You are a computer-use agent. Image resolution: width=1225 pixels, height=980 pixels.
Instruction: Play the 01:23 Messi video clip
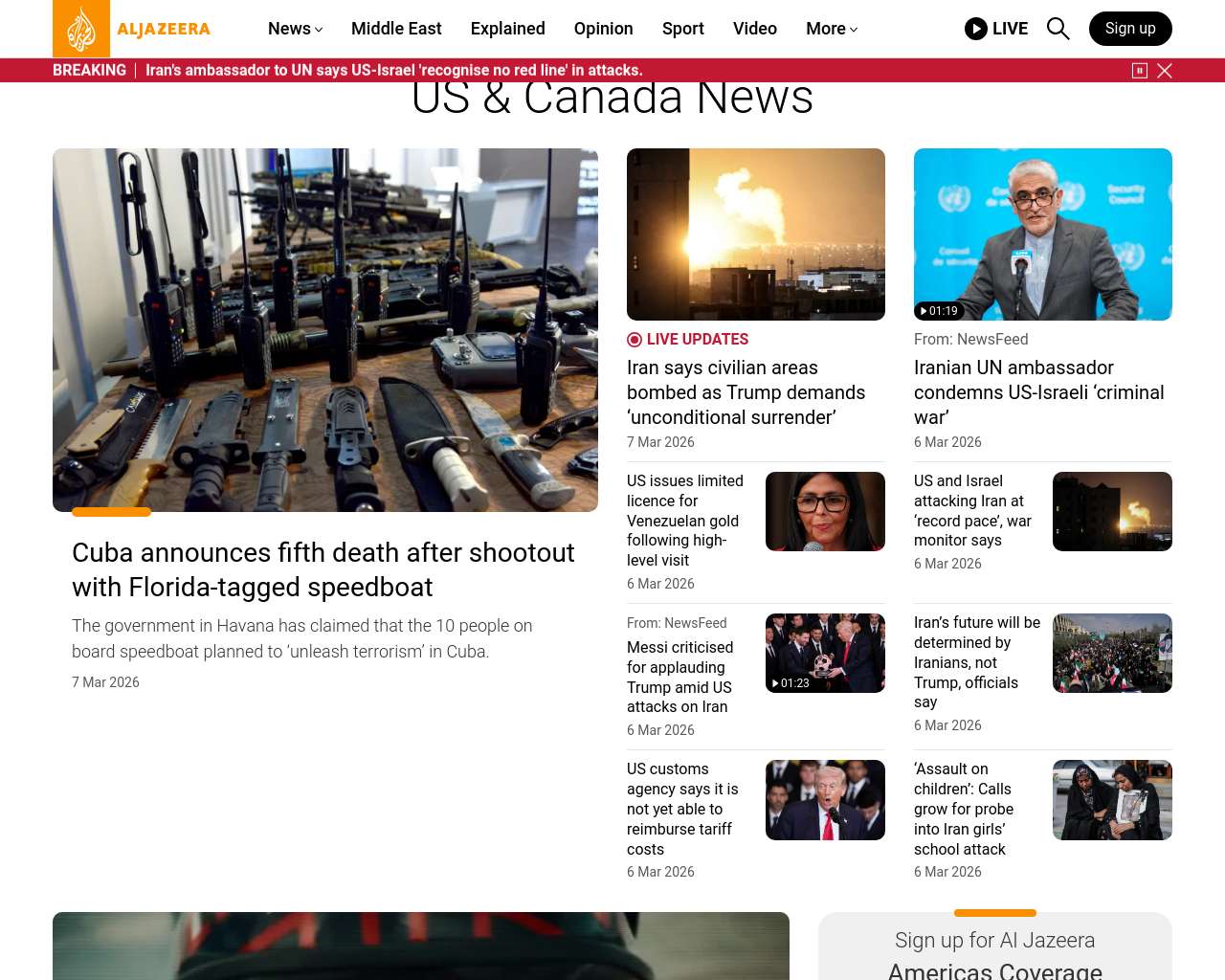click(x=824, y=654)
